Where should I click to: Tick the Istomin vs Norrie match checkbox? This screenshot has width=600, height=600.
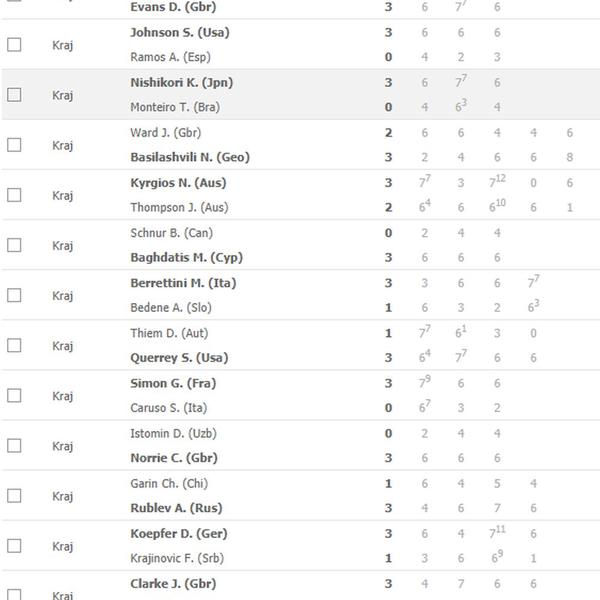14,445
